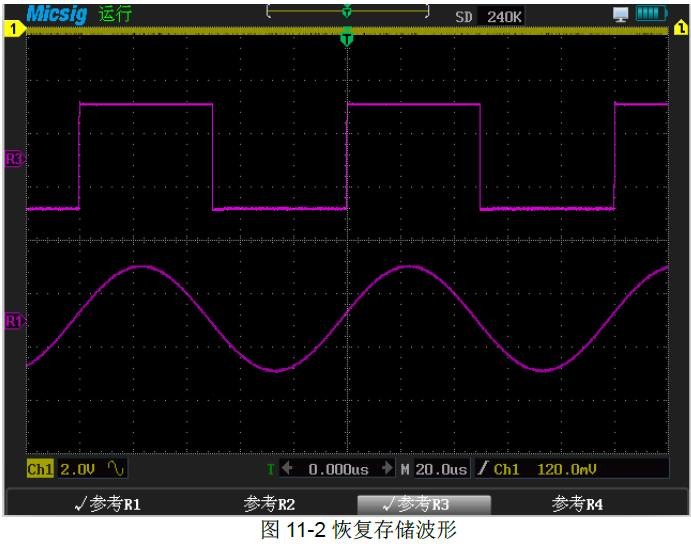Screen dimensions: 691x544
Task: Enable reference R4 waveform
Action: pyautogui.click(x=579, y=503)
